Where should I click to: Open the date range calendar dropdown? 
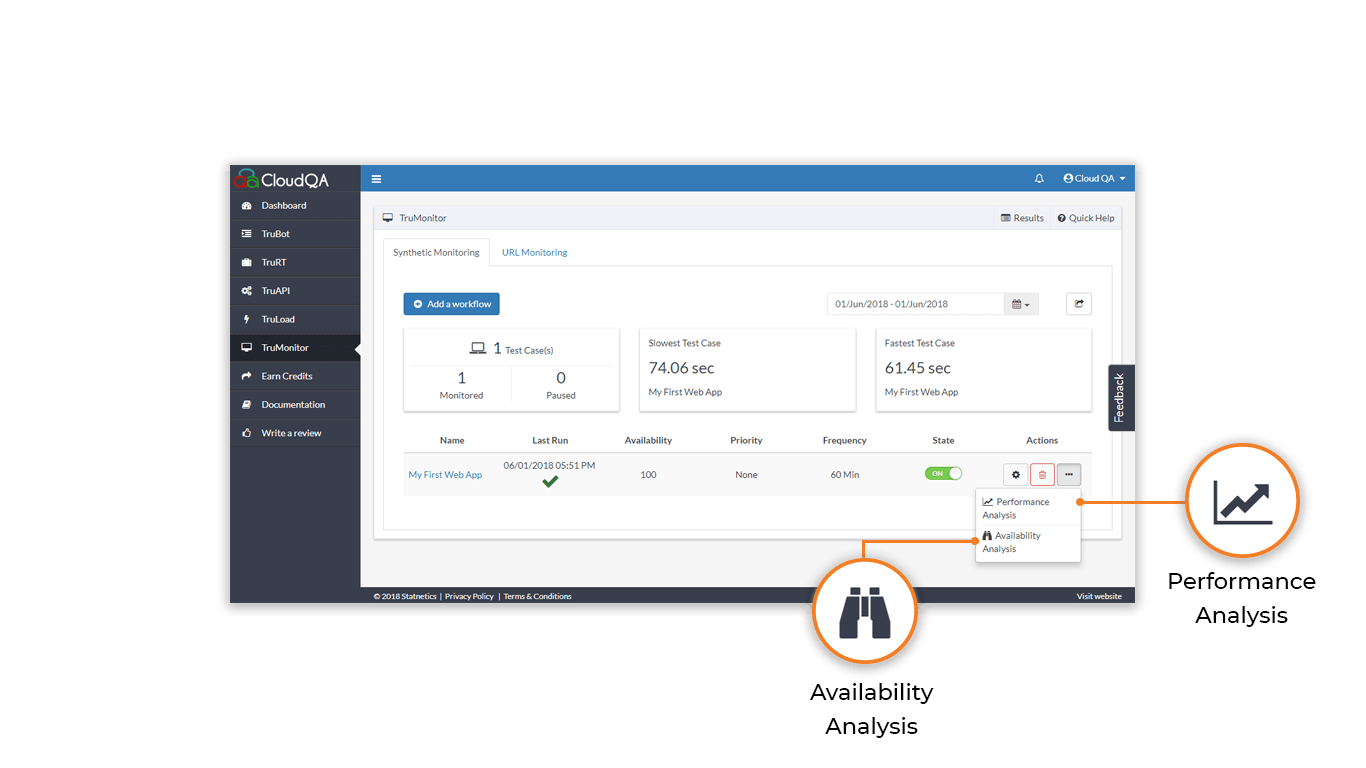pyautogui.click(x=1019, y=303)
